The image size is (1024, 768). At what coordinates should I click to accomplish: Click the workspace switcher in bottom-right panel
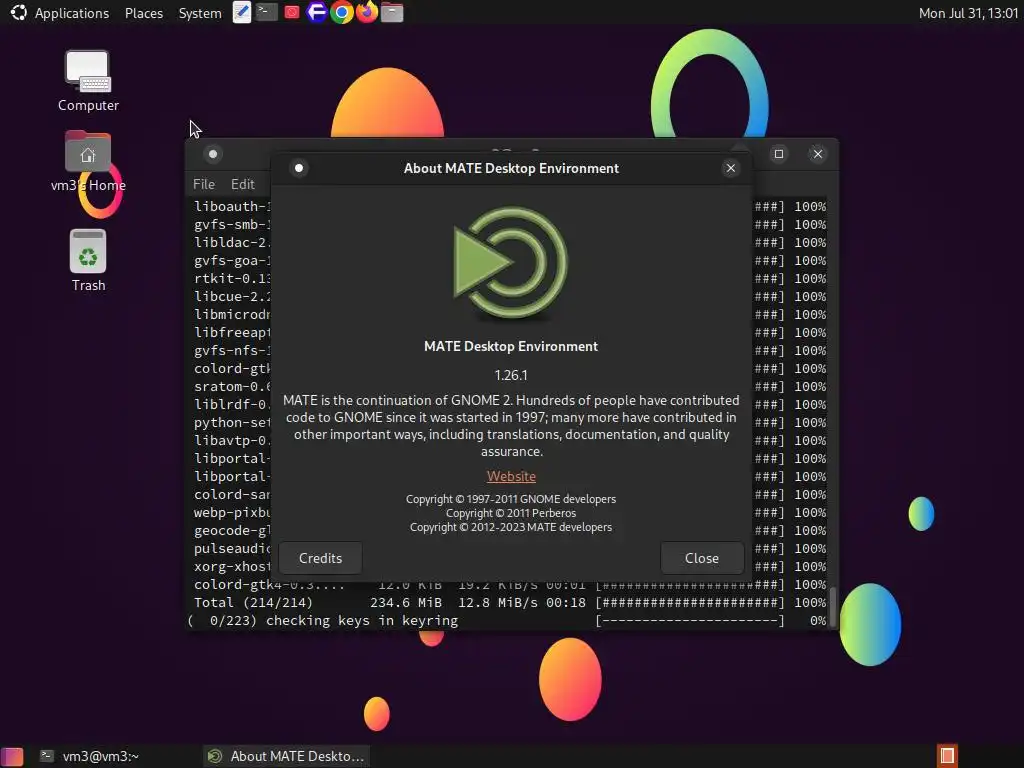tap(947, 756)
